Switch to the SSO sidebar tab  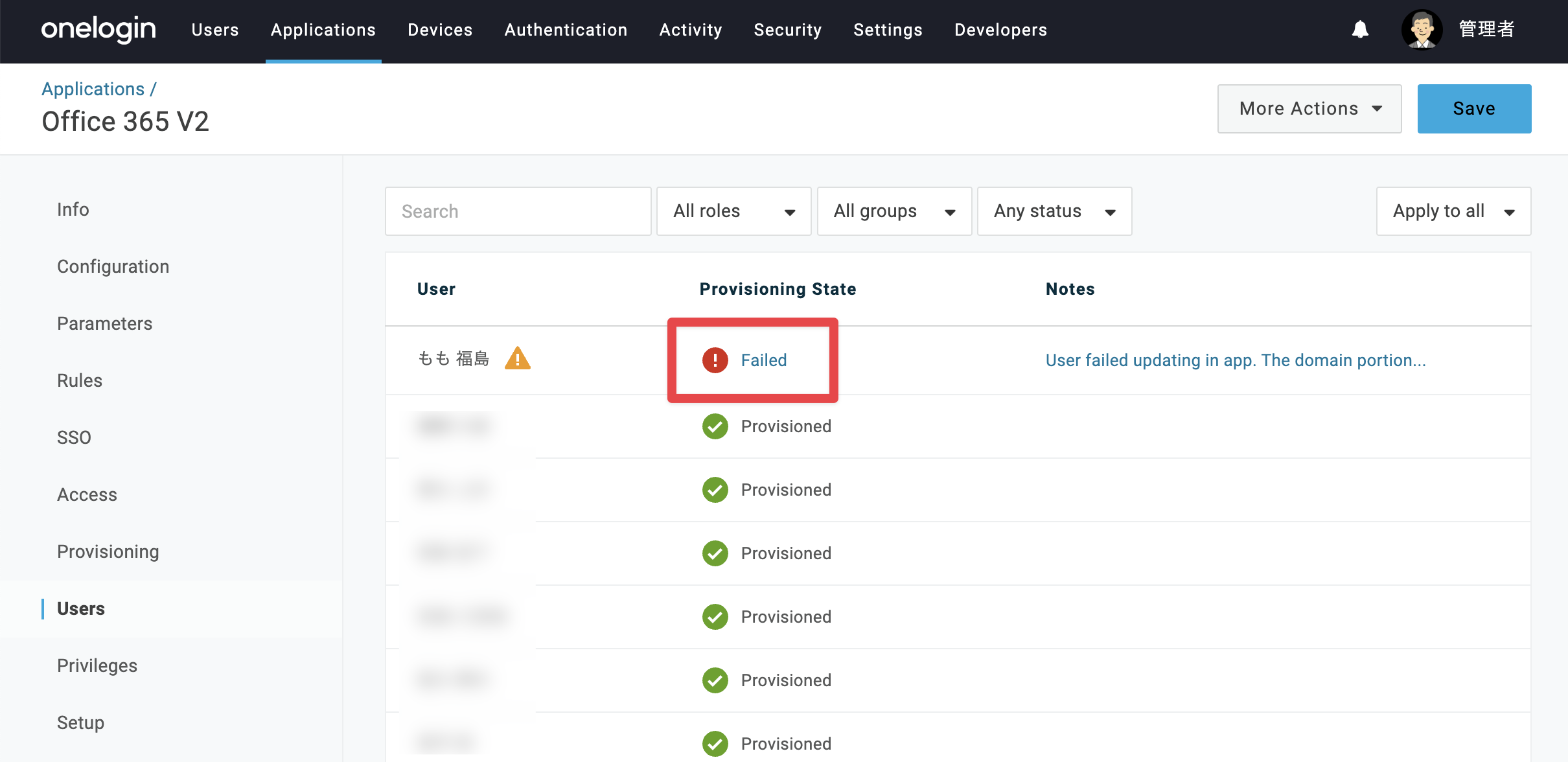74,437
